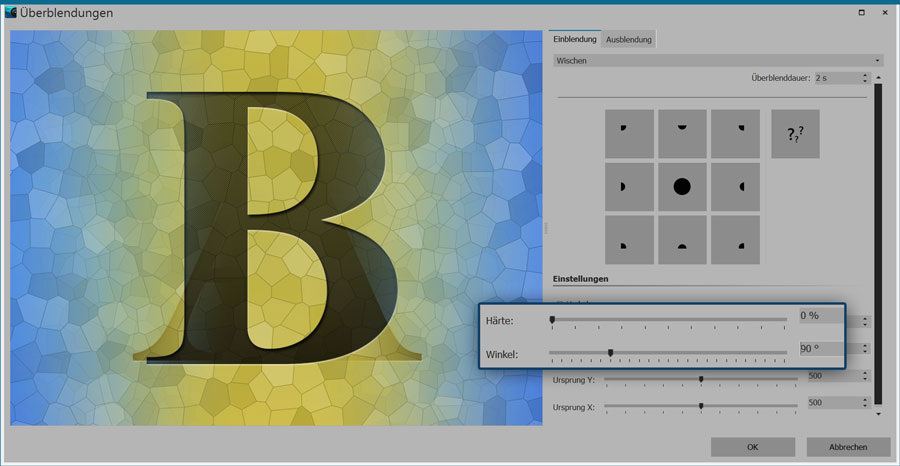Pick the bottom-left corner wipe origin
Viewport: 900px width, 466px height.
(629, 240)
